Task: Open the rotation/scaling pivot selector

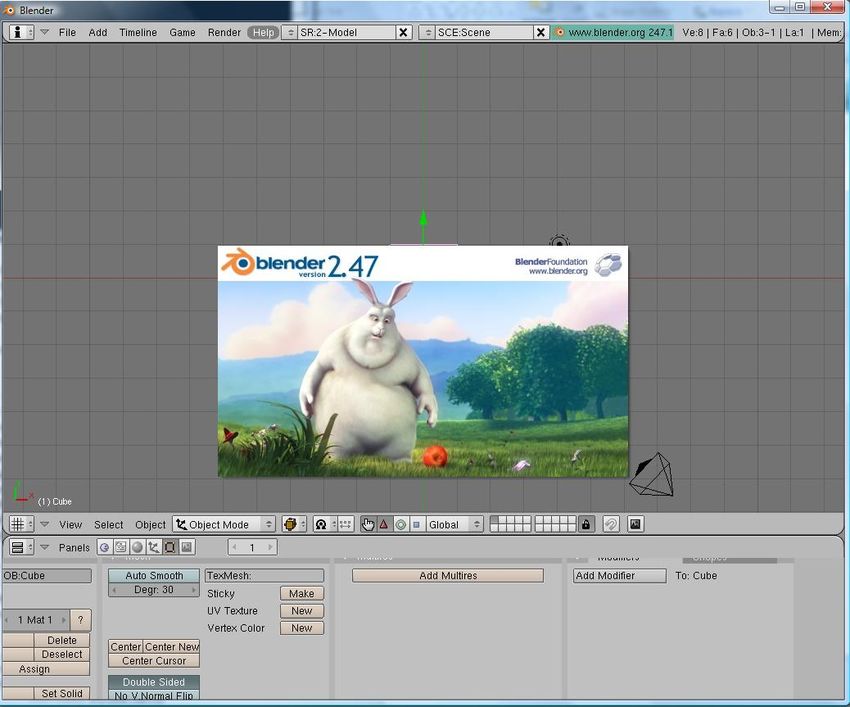Action: tap(325, 524)
